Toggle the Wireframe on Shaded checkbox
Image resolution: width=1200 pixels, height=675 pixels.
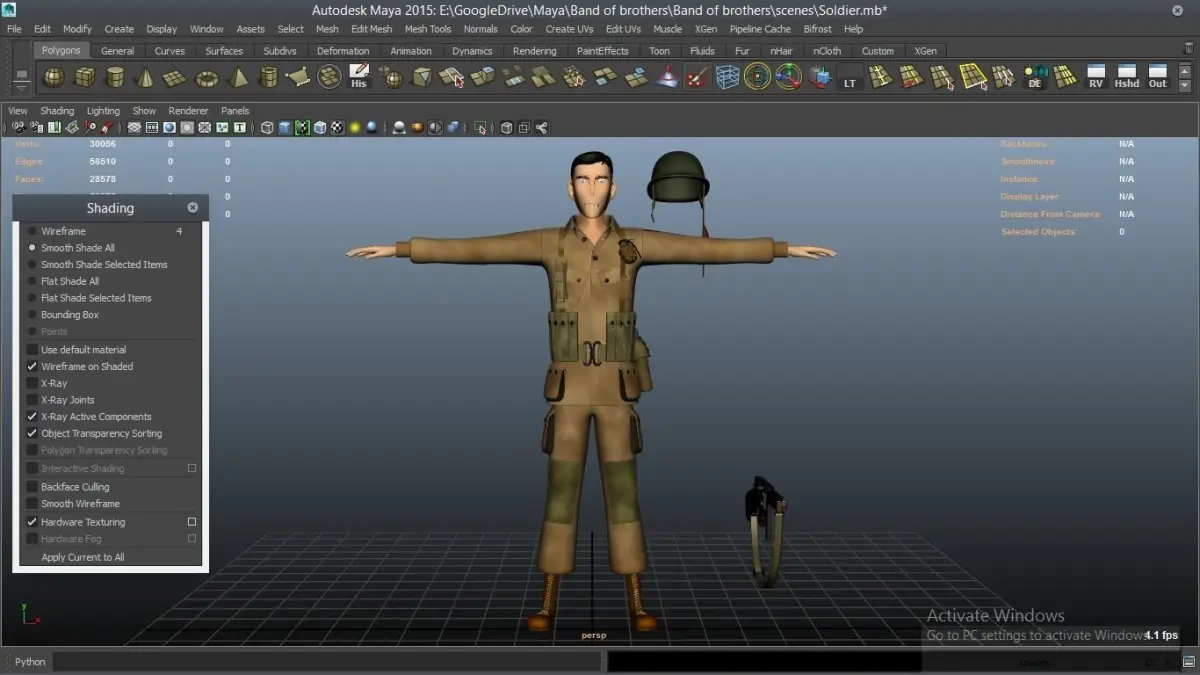(32, 367)
